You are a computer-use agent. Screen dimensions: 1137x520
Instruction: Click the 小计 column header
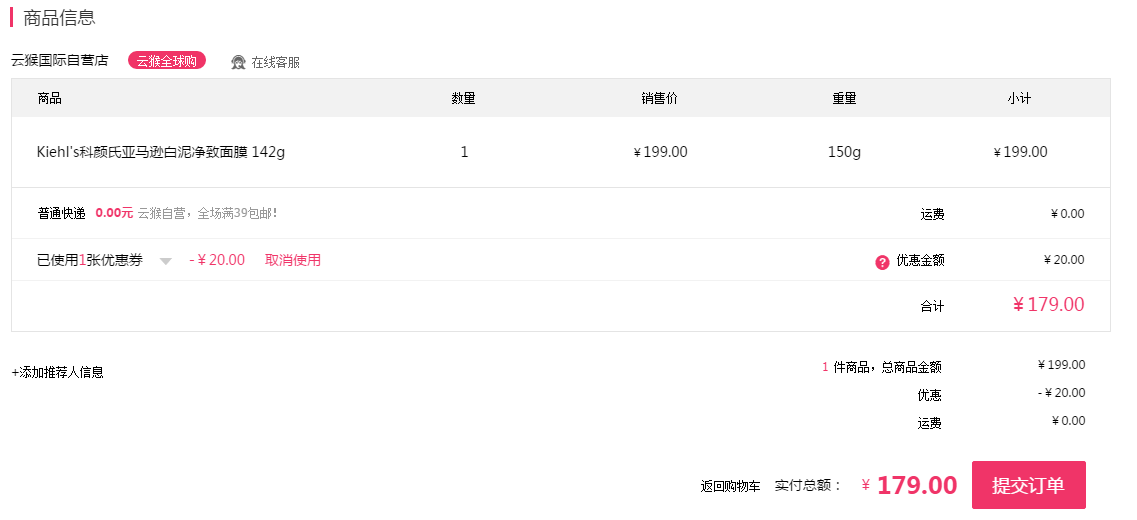pos(1019,99)
